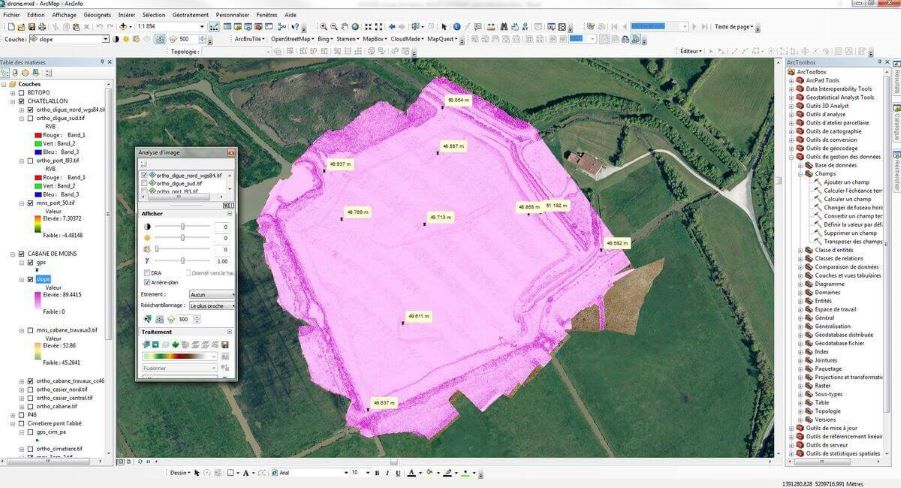Screen dimensions: 901x488
Task: Click the ArcToolbox root icon
Action: coord(791,72)
